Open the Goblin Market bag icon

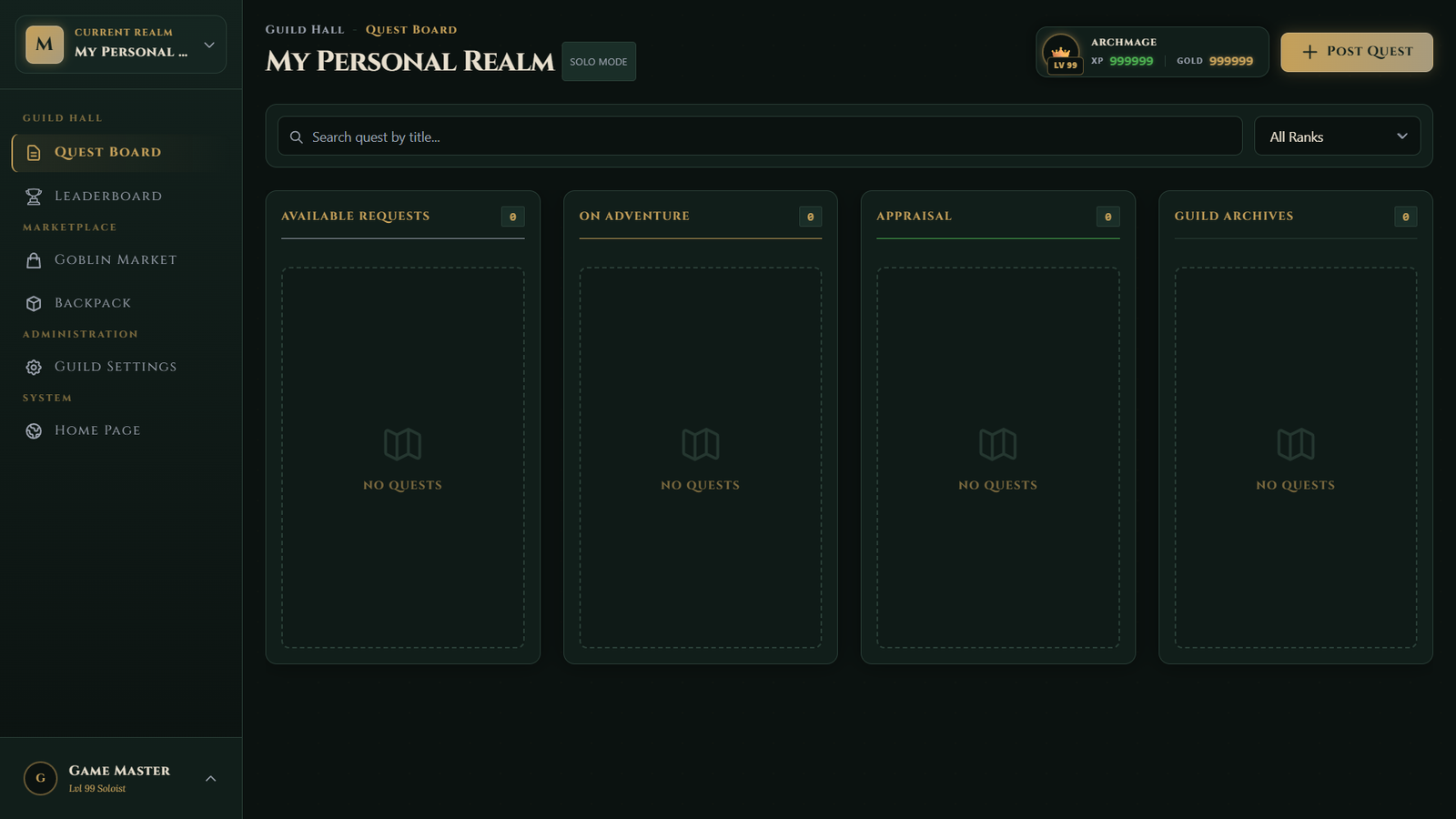(x=33, y=259)
